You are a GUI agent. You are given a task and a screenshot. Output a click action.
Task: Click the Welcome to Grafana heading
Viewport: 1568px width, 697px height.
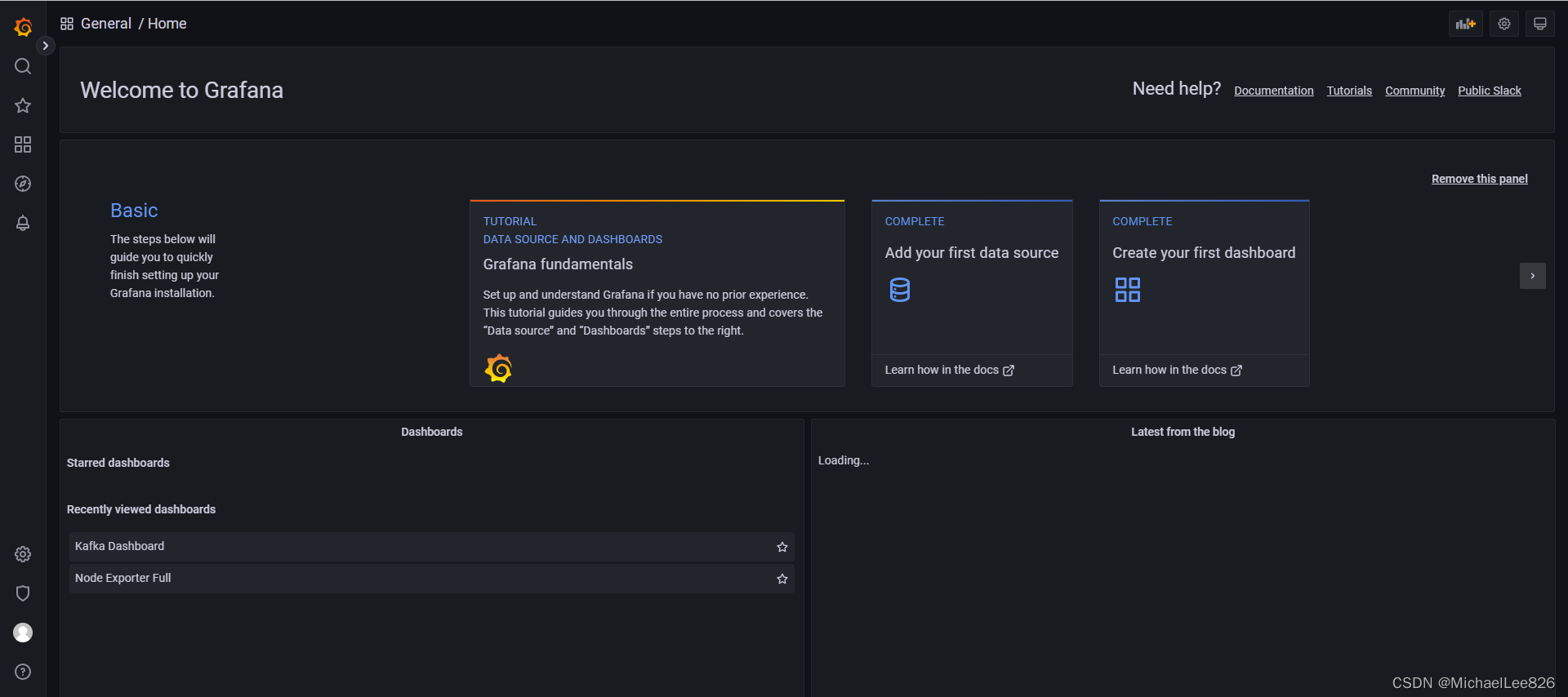[x=181, y=90]
